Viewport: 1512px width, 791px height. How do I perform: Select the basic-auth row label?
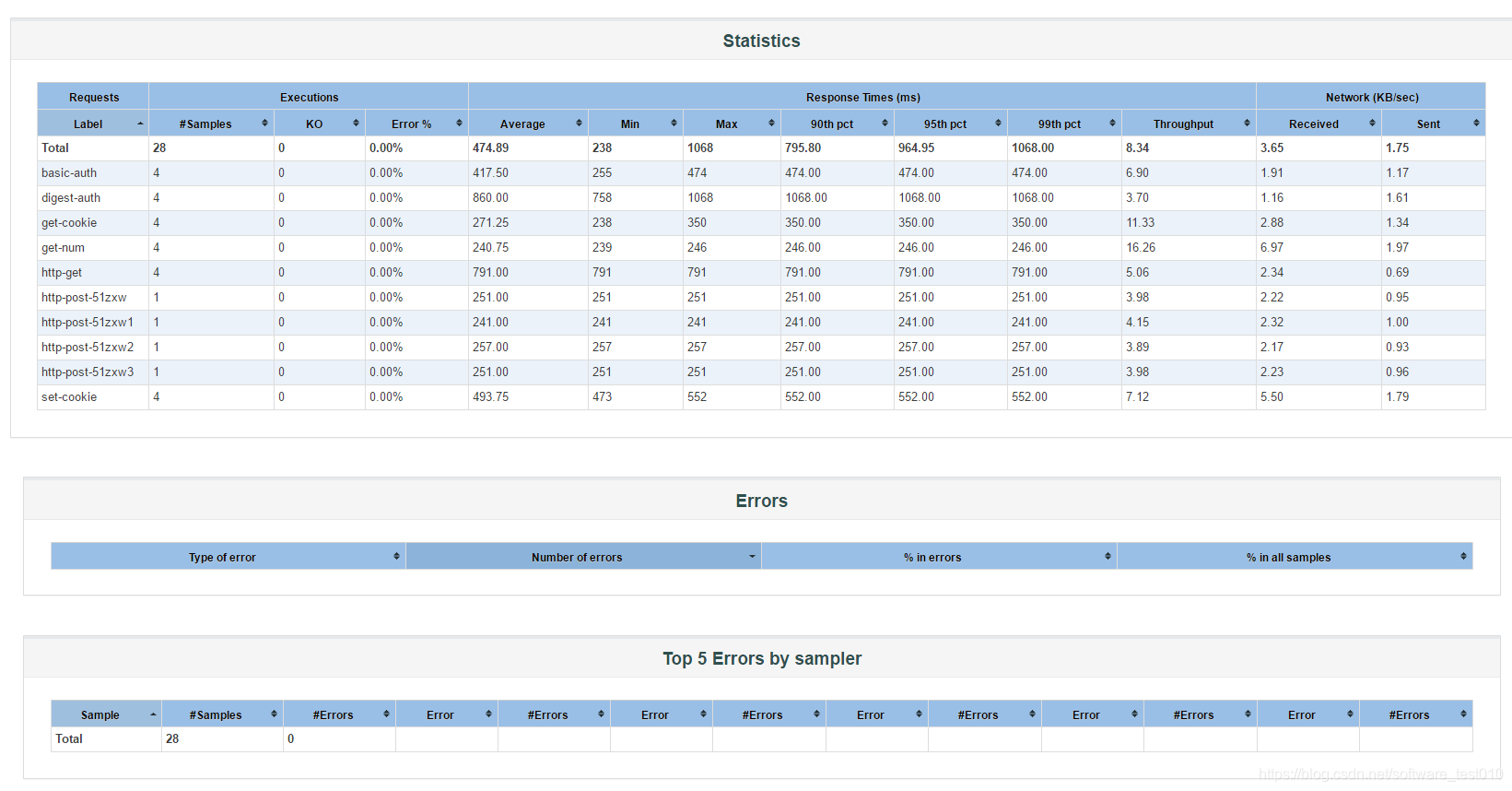[x=69, y=172]
